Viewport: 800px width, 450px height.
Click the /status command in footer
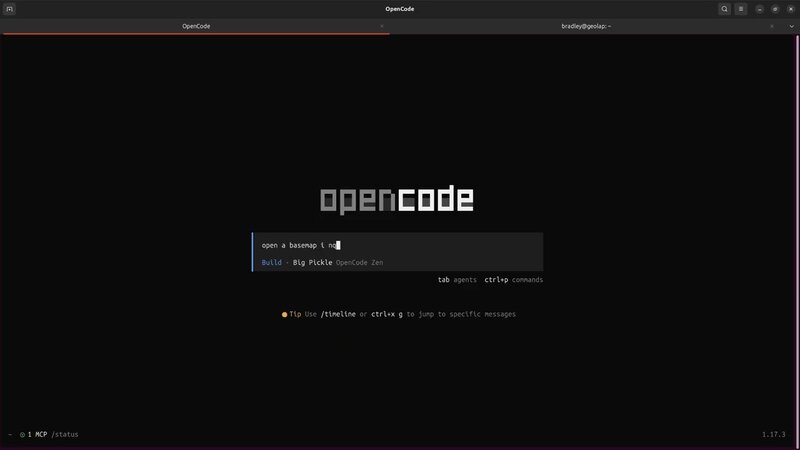pyautogui.click(x=65, y=435)
